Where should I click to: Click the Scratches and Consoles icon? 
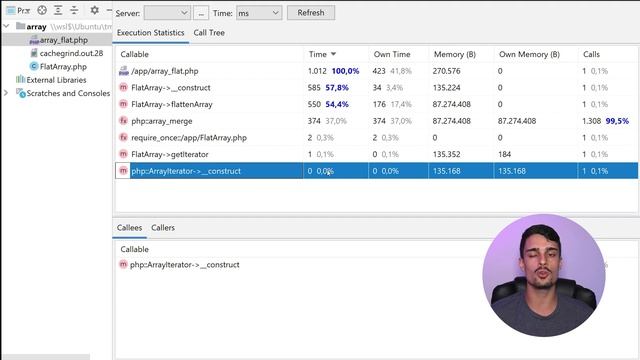point(20,93)
